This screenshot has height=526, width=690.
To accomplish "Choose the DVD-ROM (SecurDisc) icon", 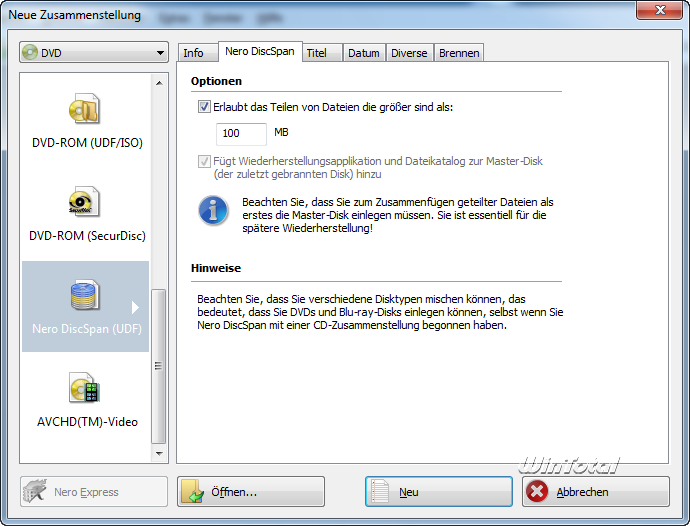I will (84, 202).
